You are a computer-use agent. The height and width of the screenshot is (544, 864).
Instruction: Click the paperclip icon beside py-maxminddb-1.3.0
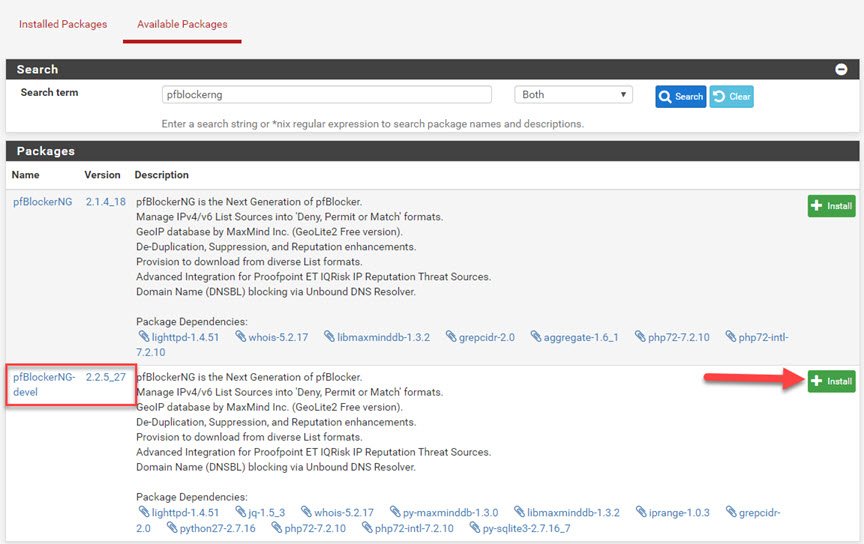point(395,511)
